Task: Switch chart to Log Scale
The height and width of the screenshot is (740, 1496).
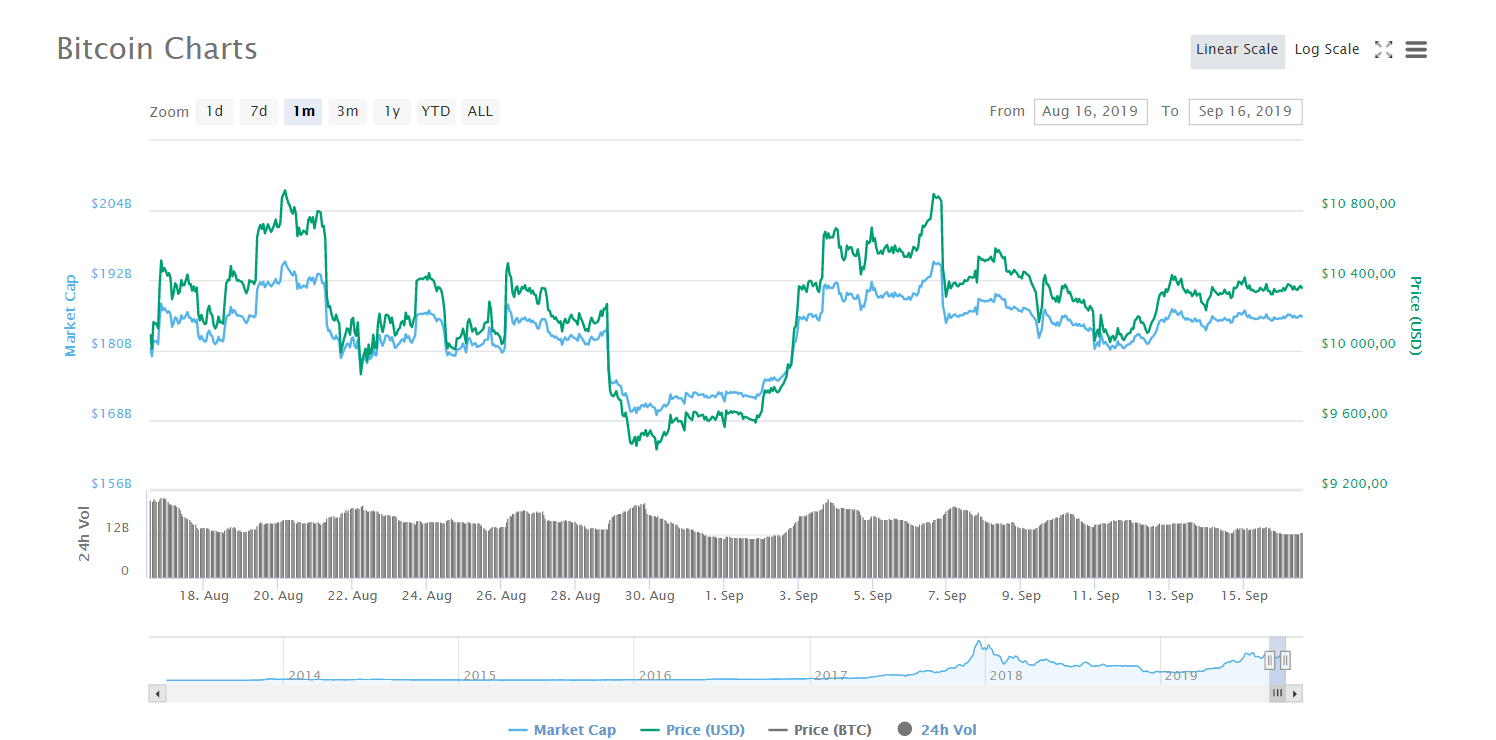Action: point(1327,50)
